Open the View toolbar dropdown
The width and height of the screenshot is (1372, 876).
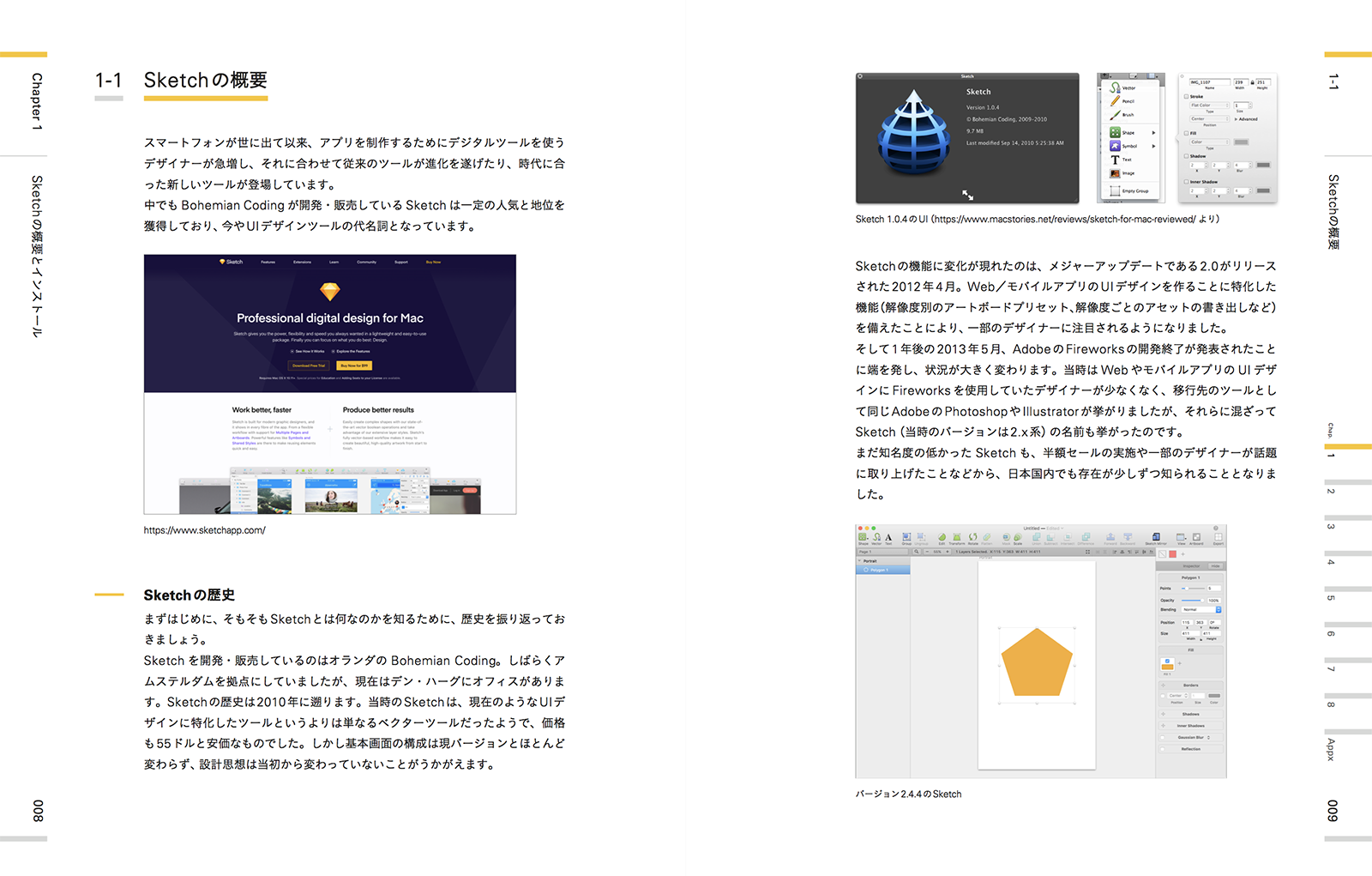point(1182,537)
